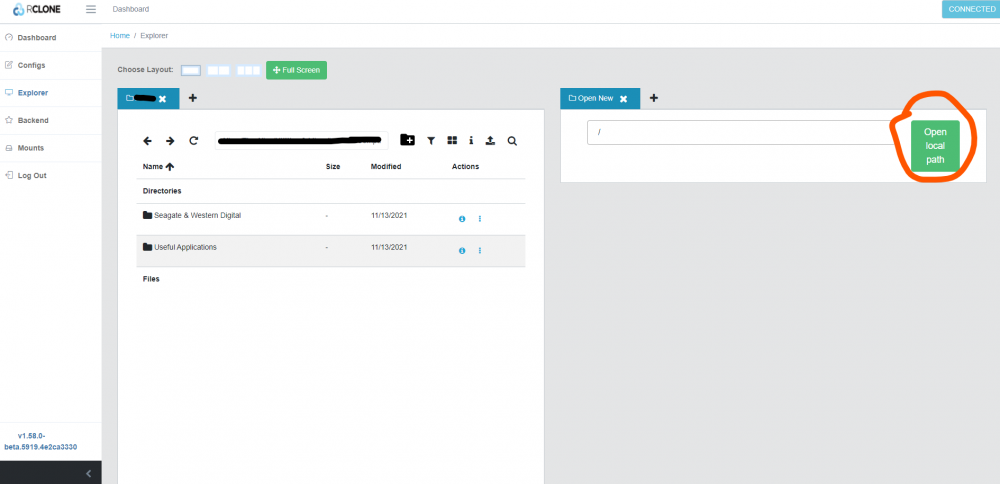
Task: Close the redacted left pane tab
Action: click(163, 99)
